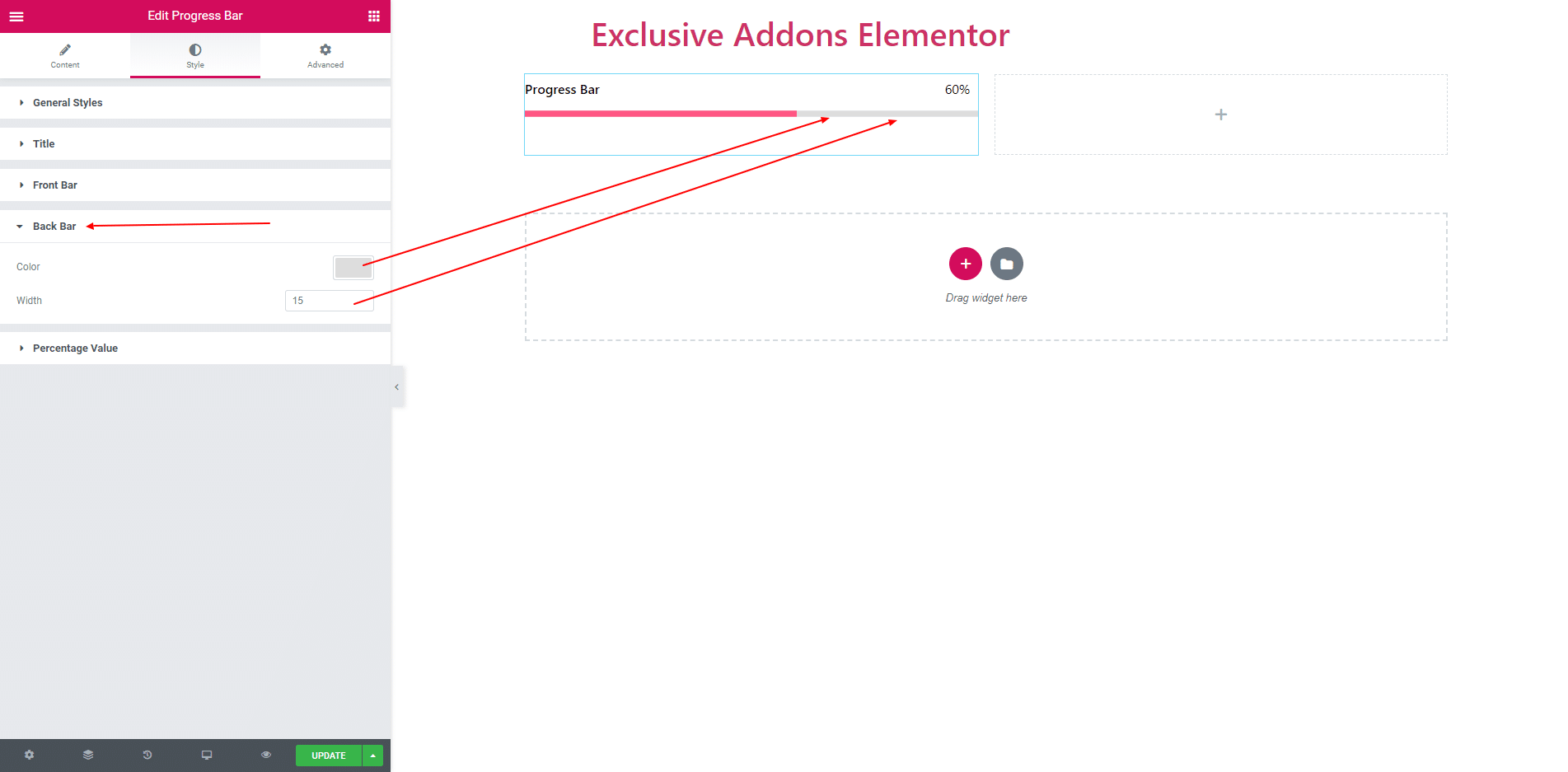Open page settings gear in footer
1568x772 pixels.
coord(30,755)
